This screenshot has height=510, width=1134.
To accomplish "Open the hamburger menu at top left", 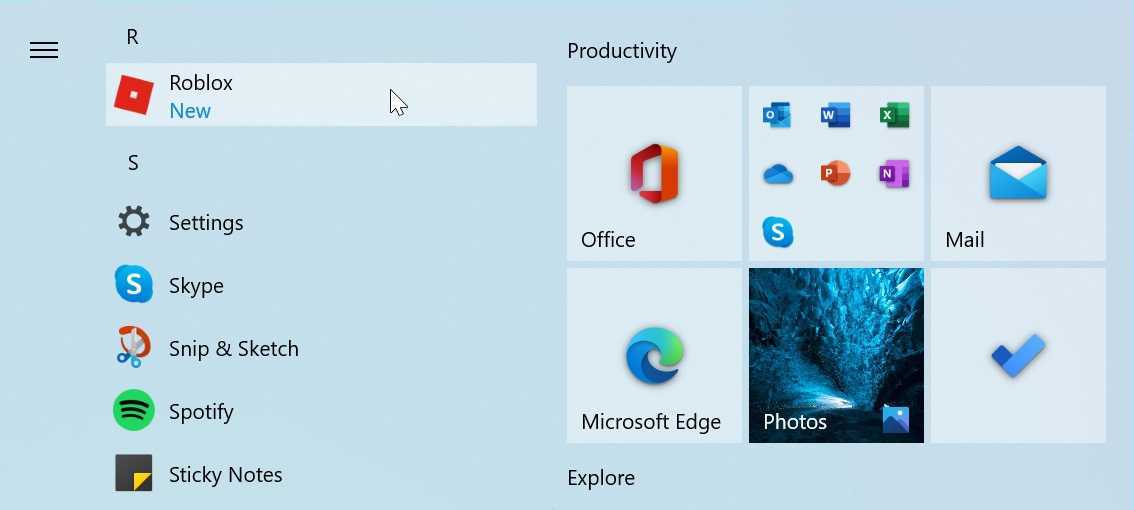I will [x=44, y=50].
